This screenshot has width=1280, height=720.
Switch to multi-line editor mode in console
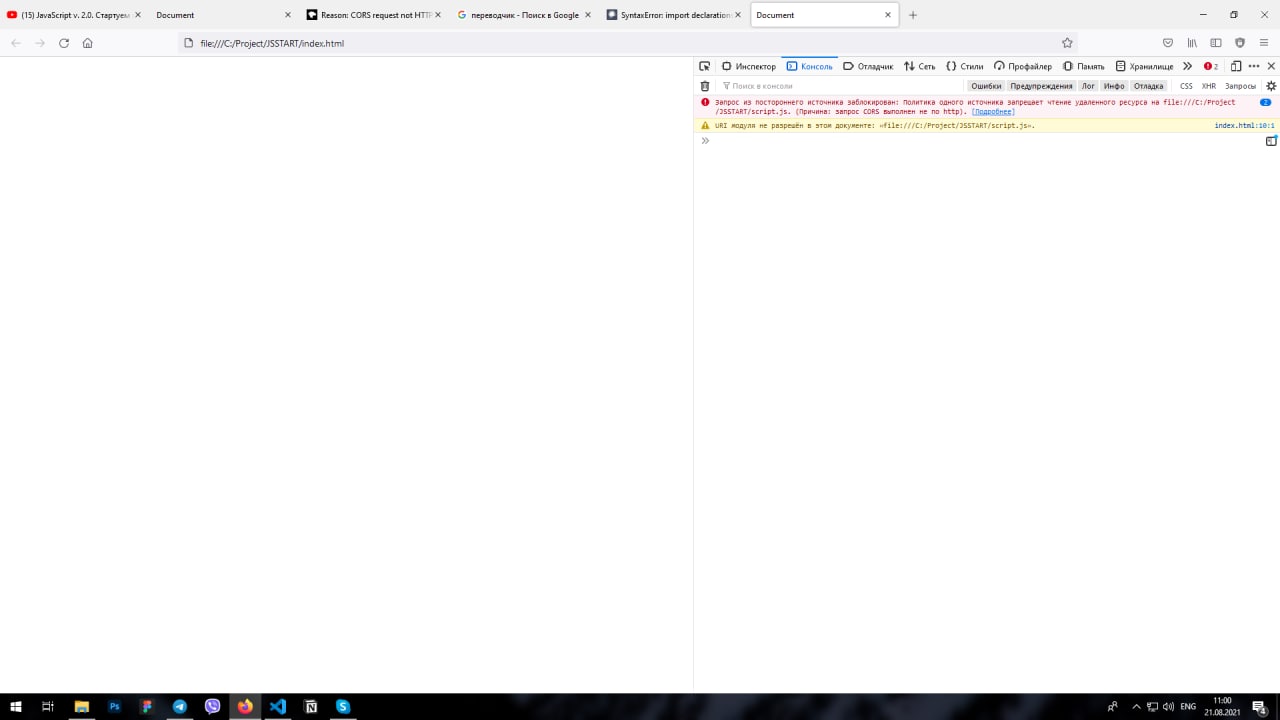(x=1271, y=141)
